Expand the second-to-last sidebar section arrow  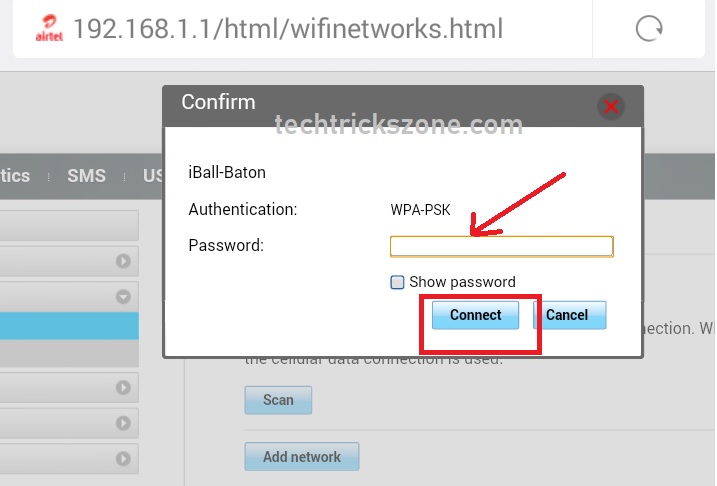(x=124, y=423)
